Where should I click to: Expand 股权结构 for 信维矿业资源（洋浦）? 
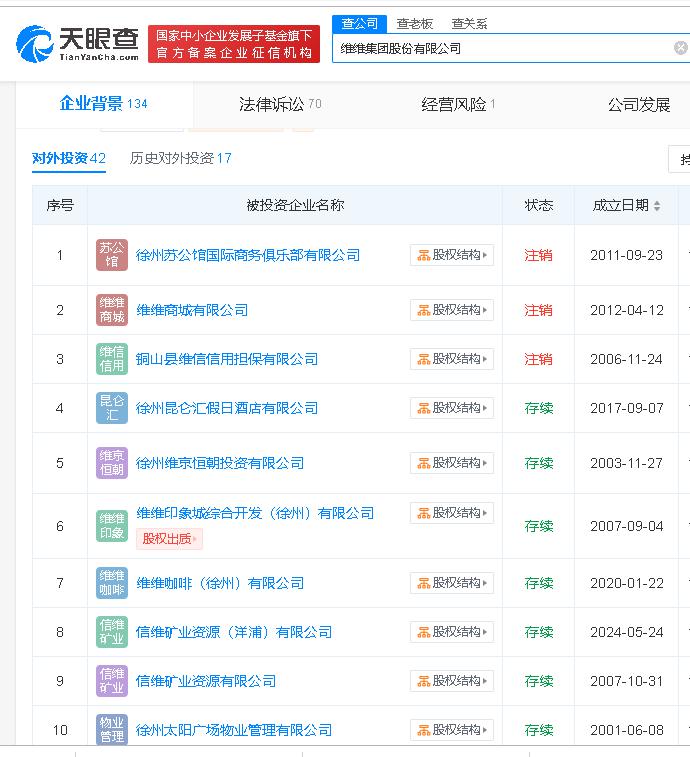pyautogui.click(x=452, y=632)
